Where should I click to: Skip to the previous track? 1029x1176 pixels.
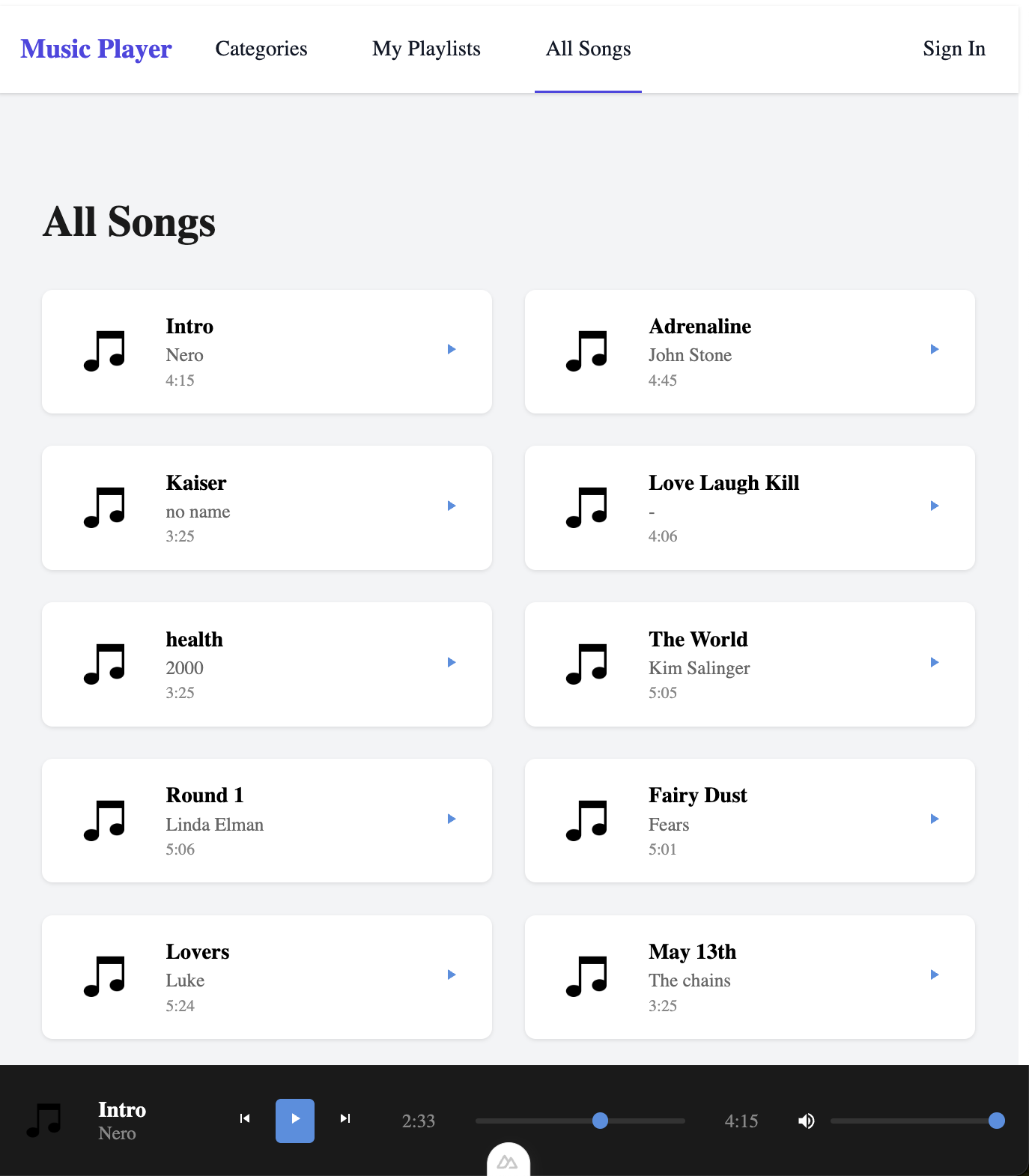pyautogui.click(x=245, y=1118)
